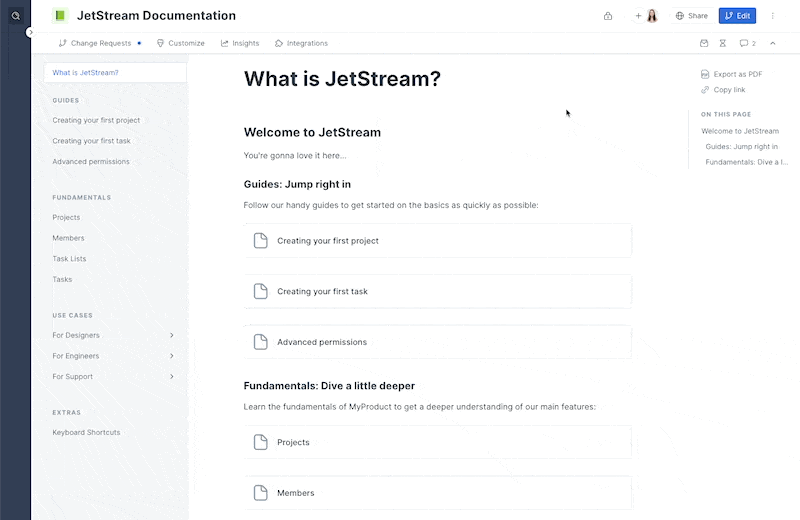The image size is (800, 520).
Task: Expand the For Designers section
Action: click(172, 335)
